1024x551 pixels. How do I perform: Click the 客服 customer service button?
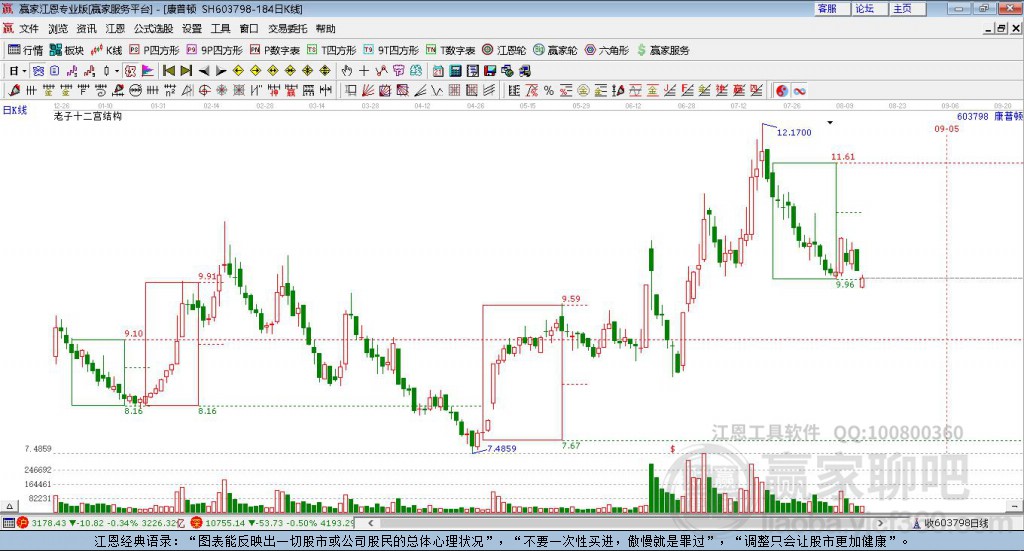click(831, 8)
